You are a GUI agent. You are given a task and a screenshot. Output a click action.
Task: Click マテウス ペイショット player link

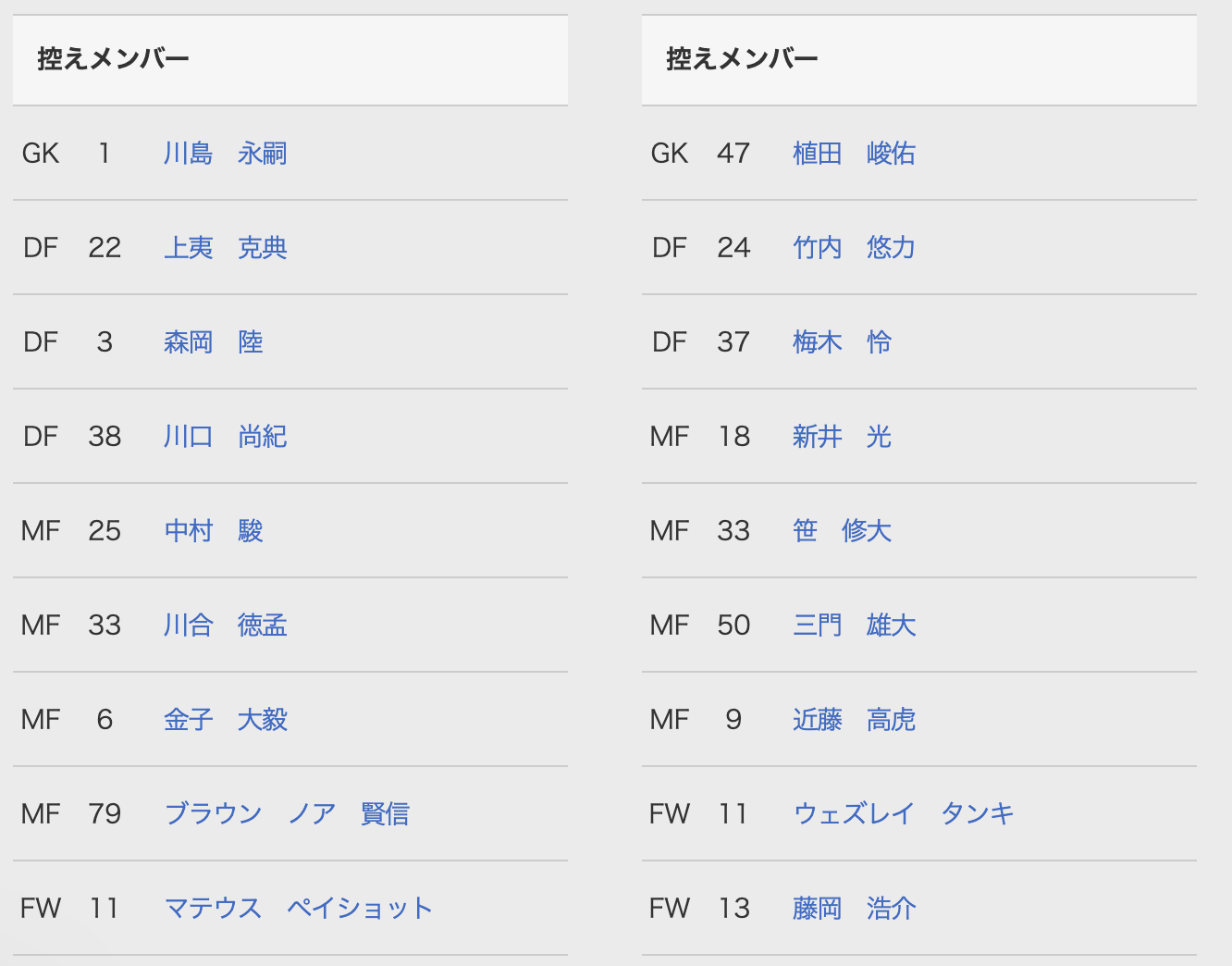(298, 909)
